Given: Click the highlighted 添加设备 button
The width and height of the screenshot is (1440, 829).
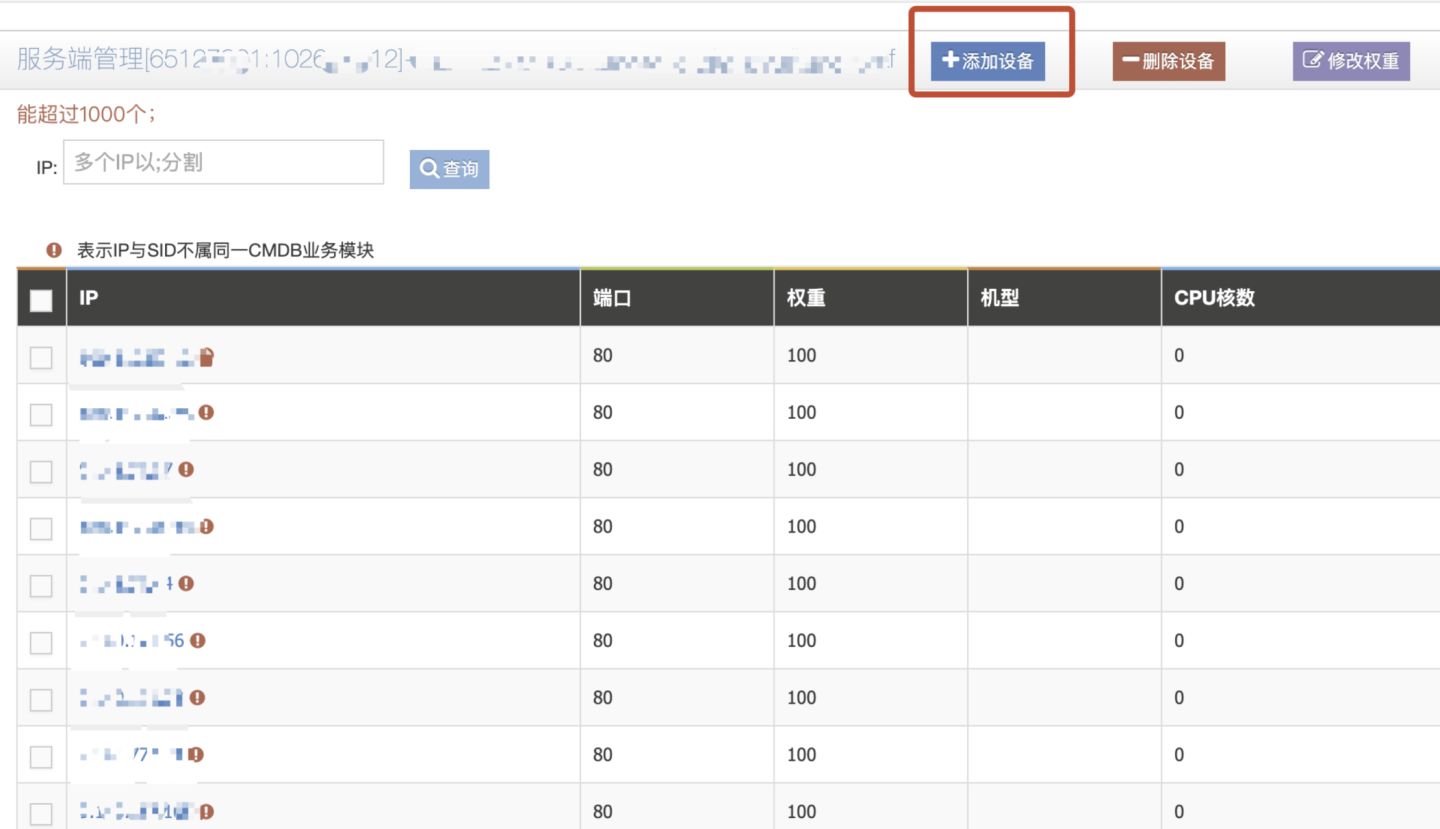Looking at the screenshot, I should (989, 61).
